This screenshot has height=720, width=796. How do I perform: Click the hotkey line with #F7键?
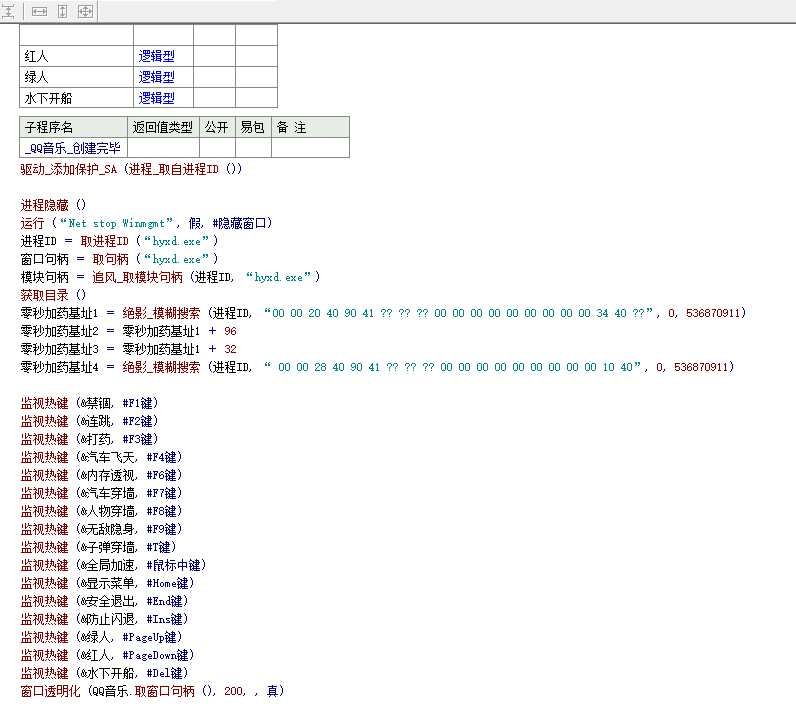[x=102, y=493]
